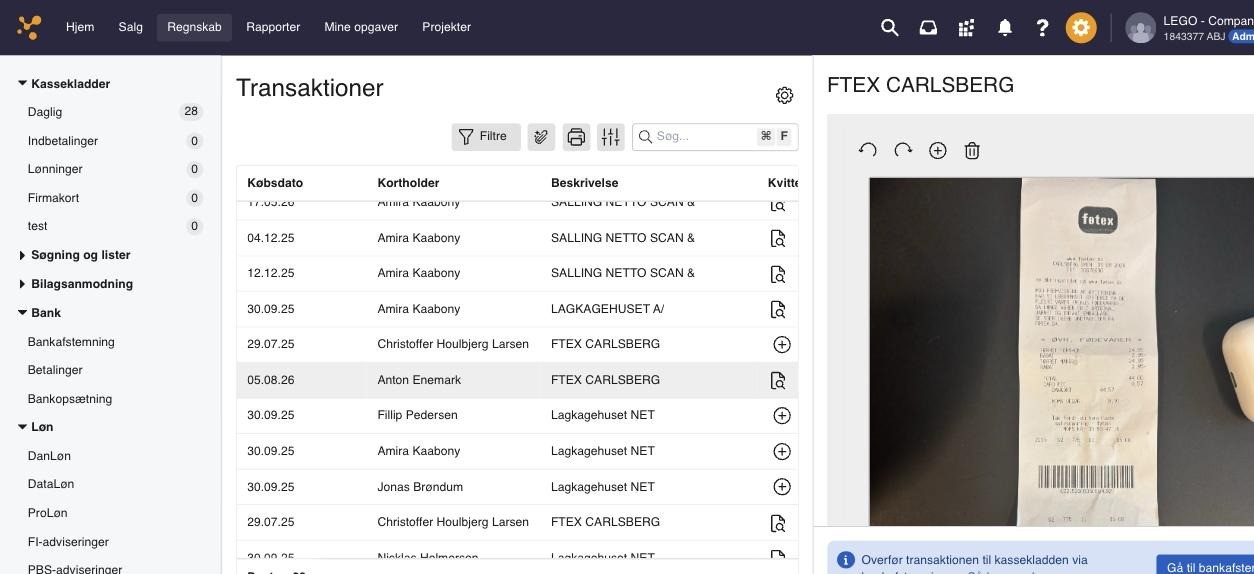Open help via the question mark icon
Screen dimensions: 1254x574
pyautogui.click(x=1042, y=28)
